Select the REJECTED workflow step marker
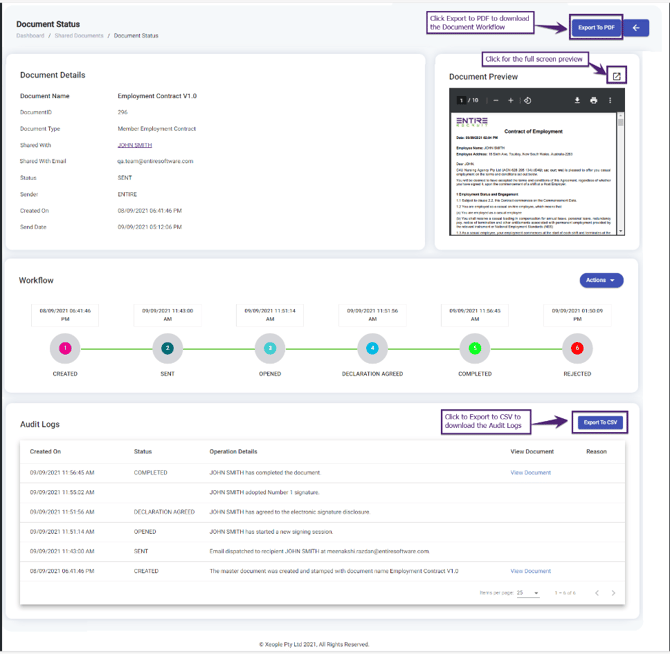The image size is (670, 654). pos(577,348)
